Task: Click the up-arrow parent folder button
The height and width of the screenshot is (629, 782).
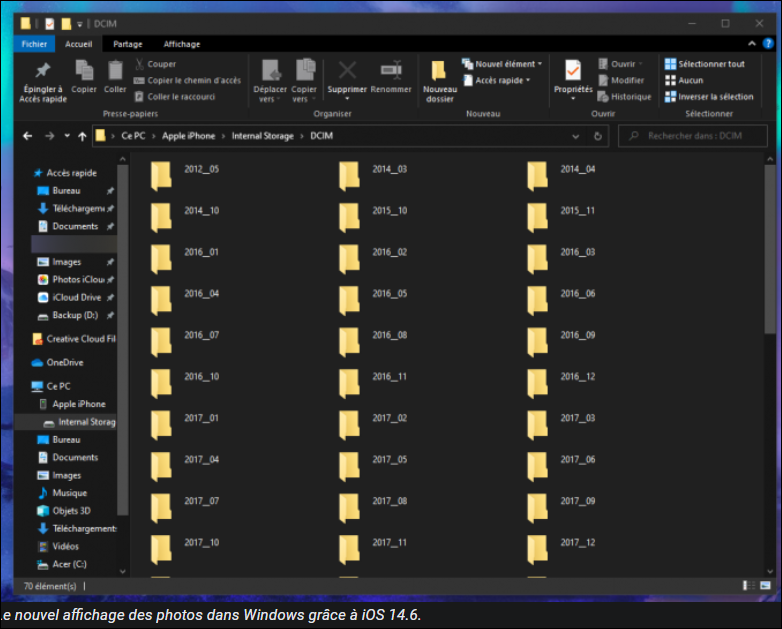Action: (x=82, y=136)
